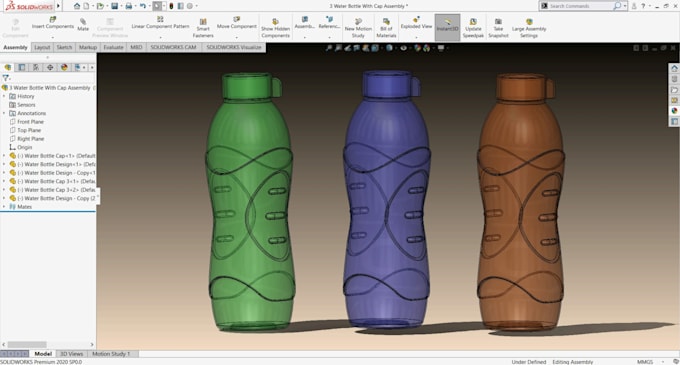The height and width of the screenshot is (365, 680).
Task: Click Update Speedpak
Action: [x=473, y=28]
